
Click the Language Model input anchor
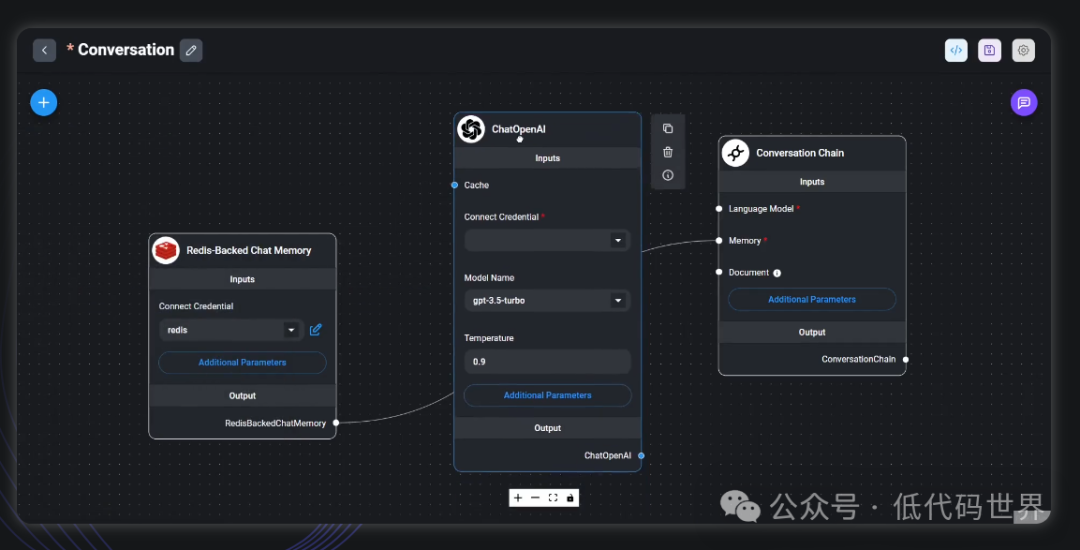pos(719,209)
